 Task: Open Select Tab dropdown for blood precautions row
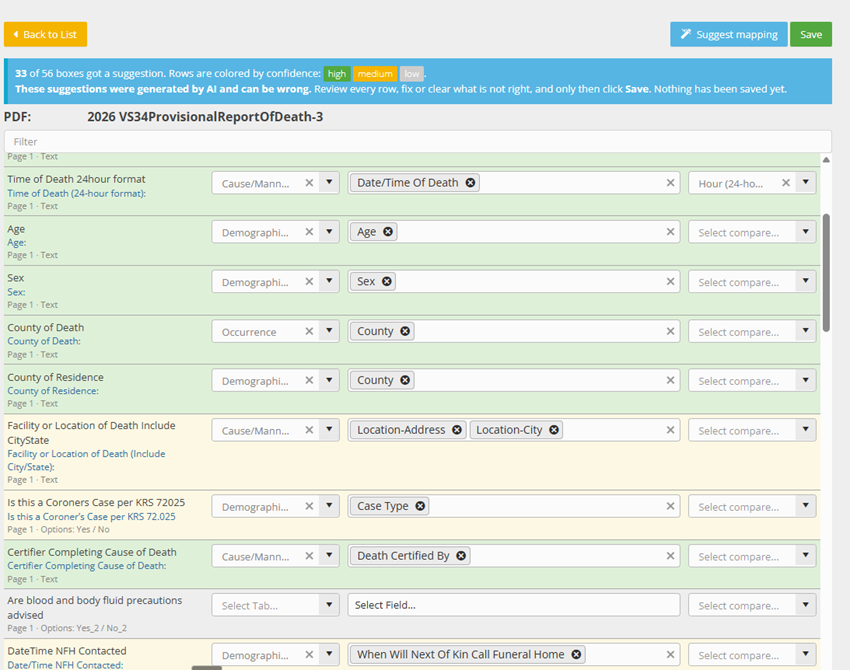[329, 604]
